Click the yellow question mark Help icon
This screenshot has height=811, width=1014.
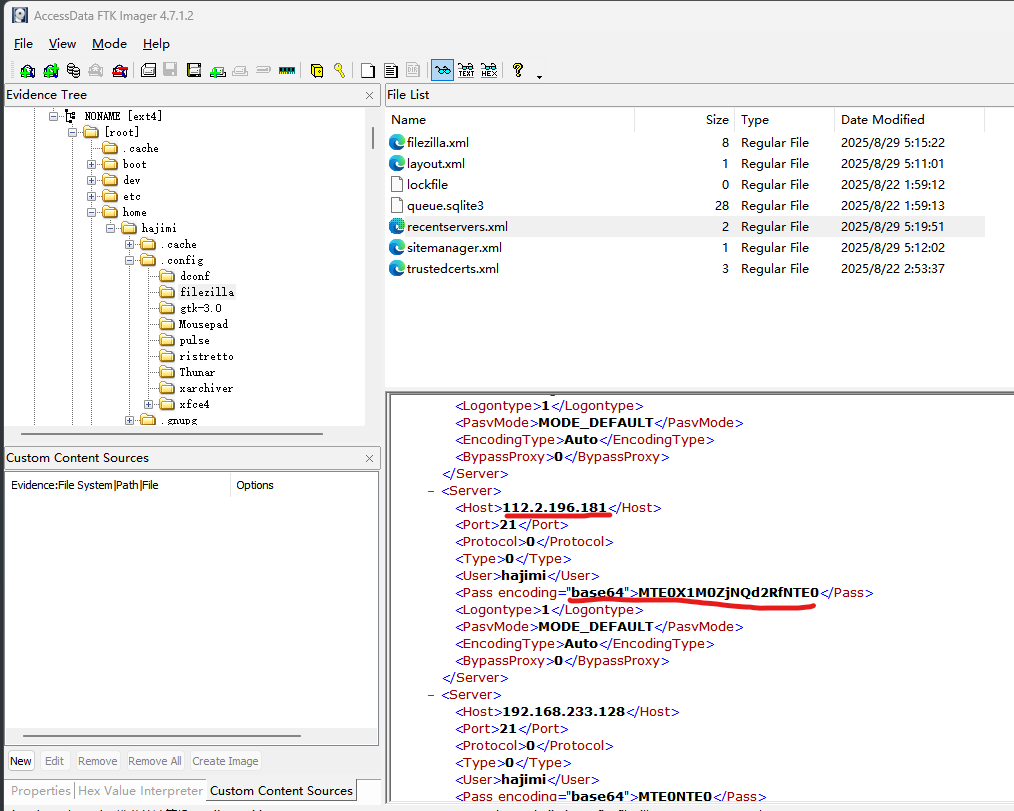pos(517,70)
